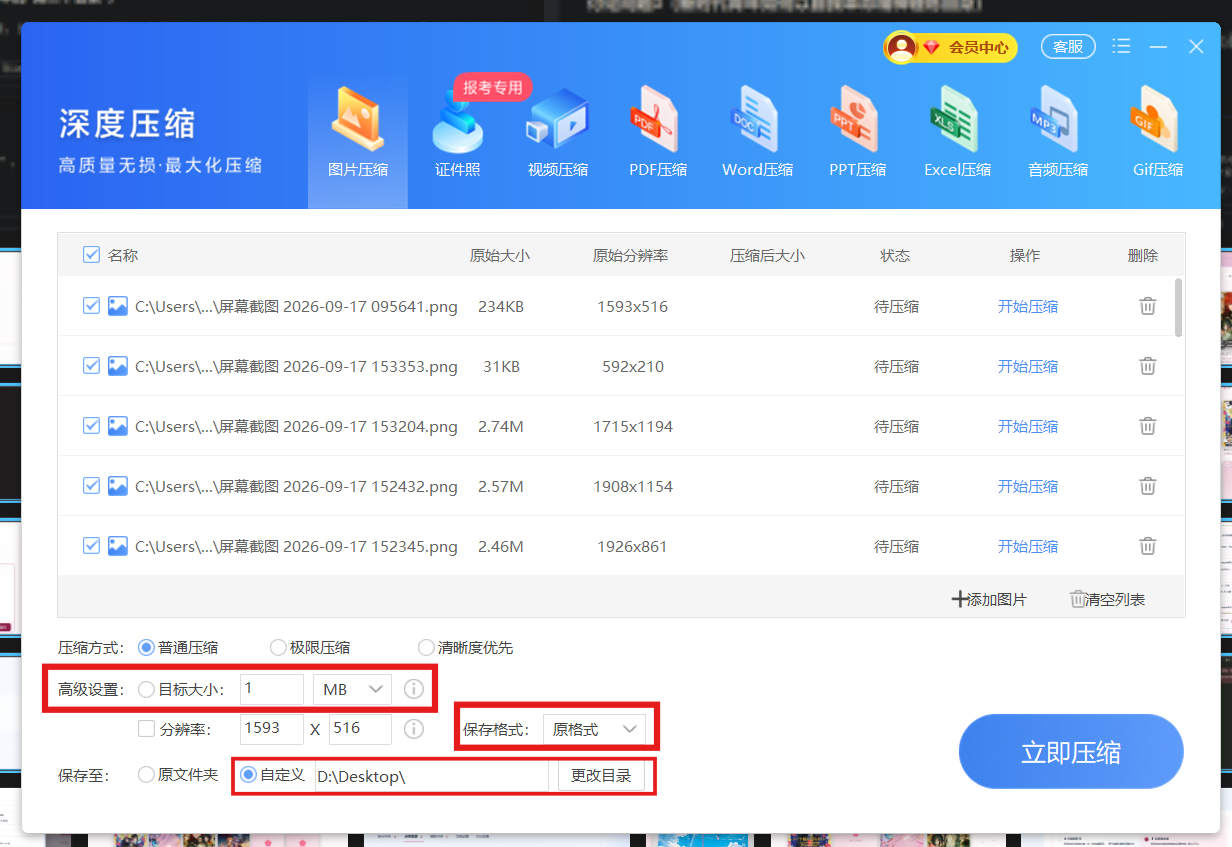Click the user avatar icon

coord(901,47)
